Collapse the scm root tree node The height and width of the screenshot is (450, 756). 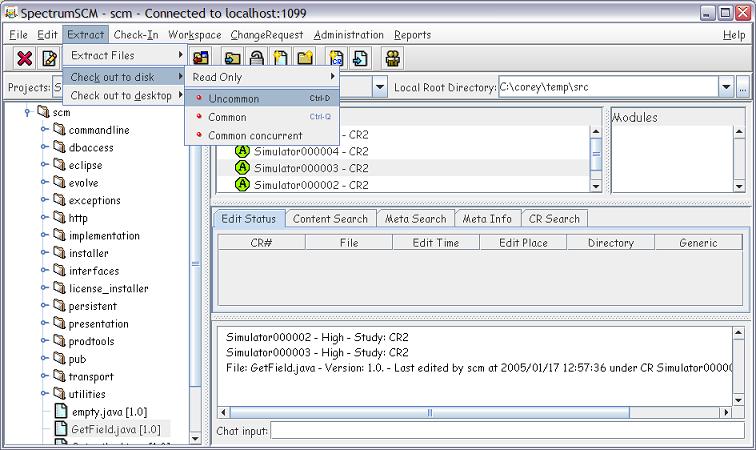coord(27,112)
